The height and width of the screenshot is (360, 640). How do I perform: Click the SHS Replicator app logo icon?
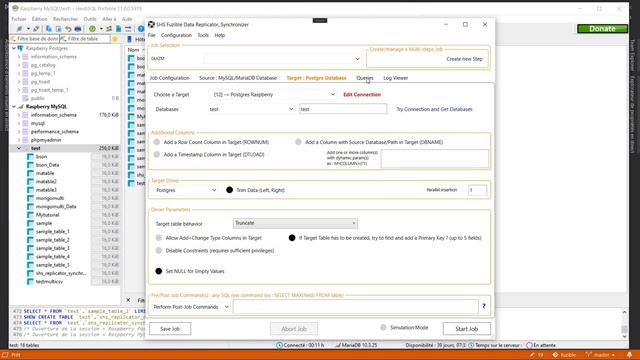(x=151, y=24)
